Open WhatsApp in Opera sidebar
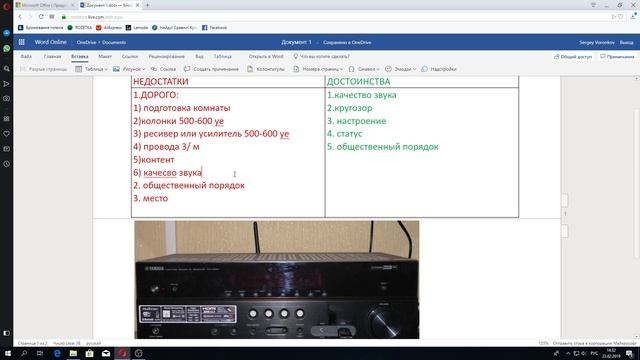Screen dimensions: 640x360 point(6,49)
